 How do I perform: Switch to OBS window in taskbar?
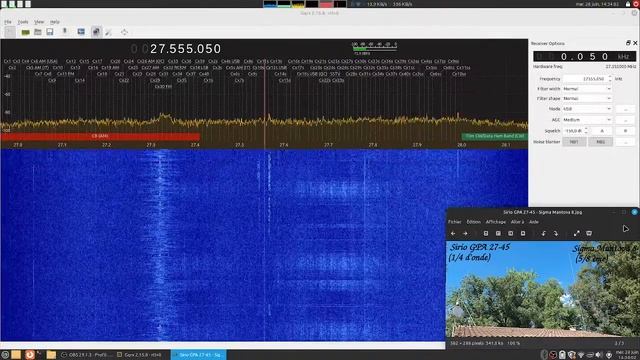point(86,355)
